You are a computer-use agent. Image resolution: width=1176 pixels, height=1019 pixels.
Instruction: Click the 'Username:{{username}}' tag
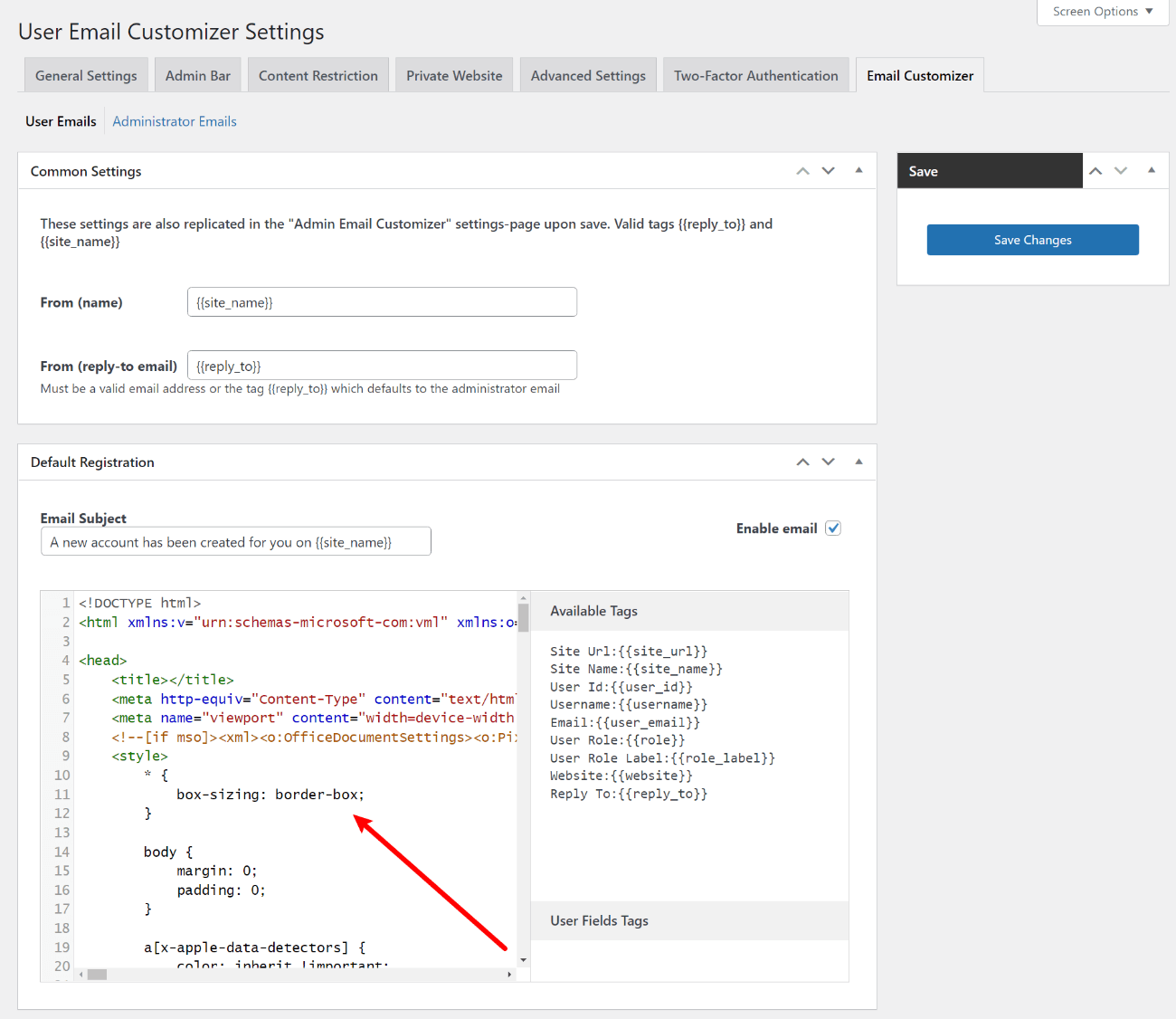coord(629,704)
